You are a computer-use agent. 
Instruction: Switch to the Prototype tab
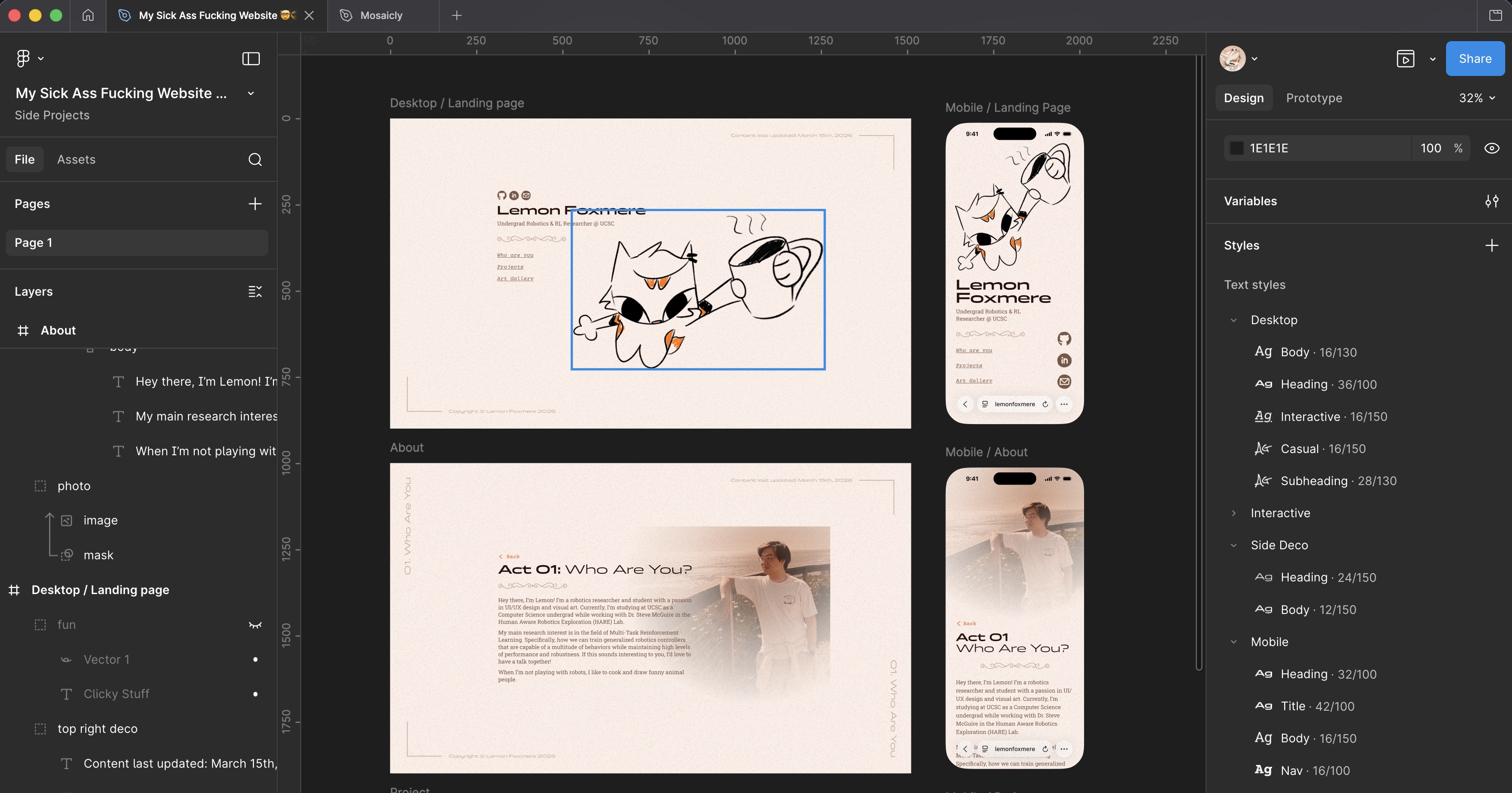pos(1314,98)
